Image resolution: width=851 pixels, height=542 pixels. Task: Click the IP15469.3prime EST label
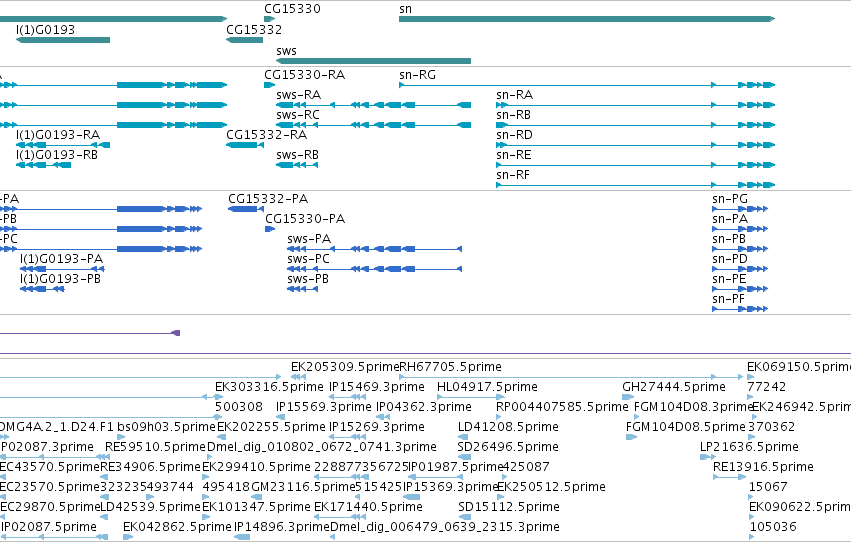coord(377,387)
